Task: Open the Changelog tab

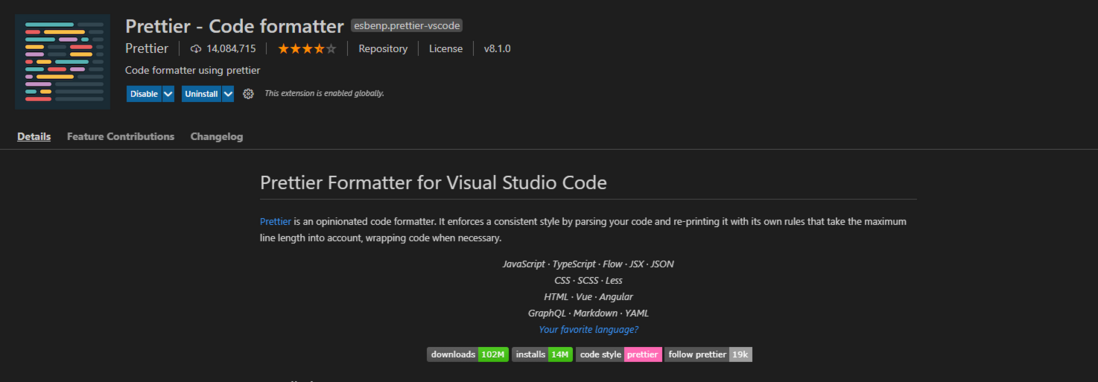Action: coord(216,136)
